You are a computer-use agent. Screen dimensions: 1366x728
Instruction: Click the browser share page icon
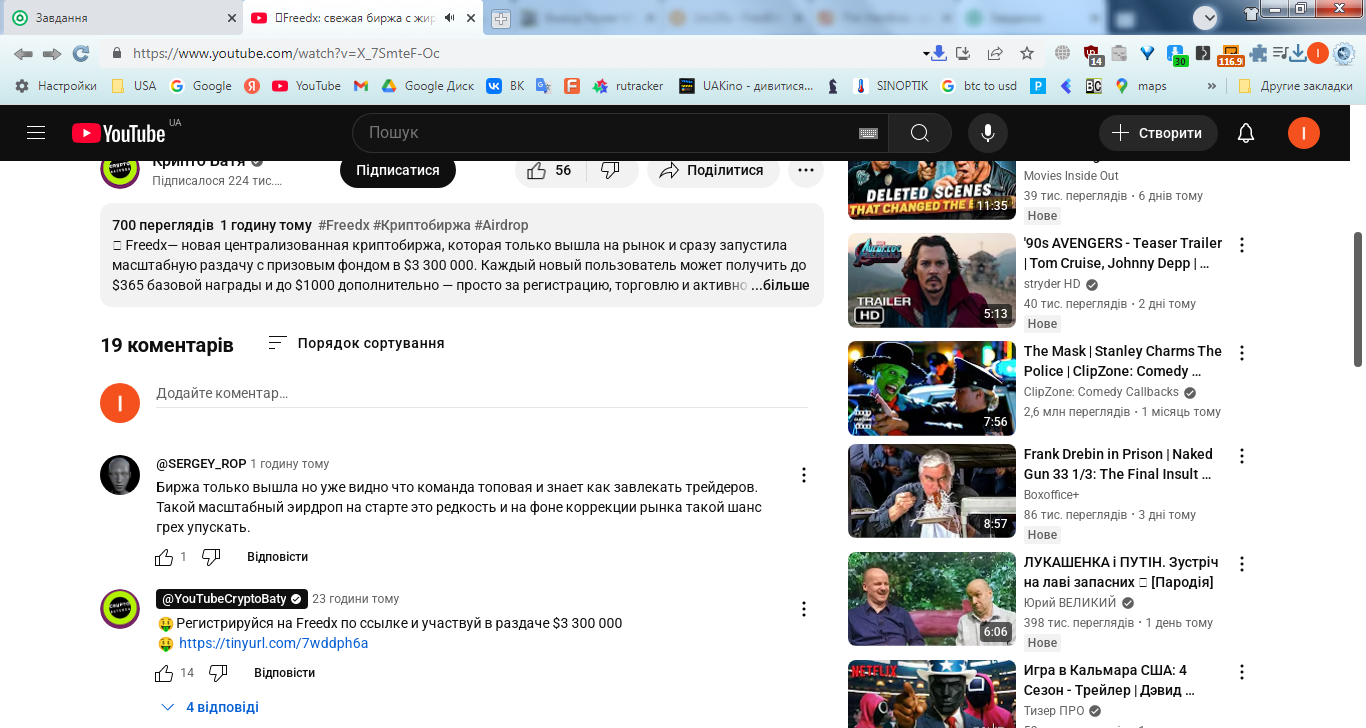click(x=995, y=53)
